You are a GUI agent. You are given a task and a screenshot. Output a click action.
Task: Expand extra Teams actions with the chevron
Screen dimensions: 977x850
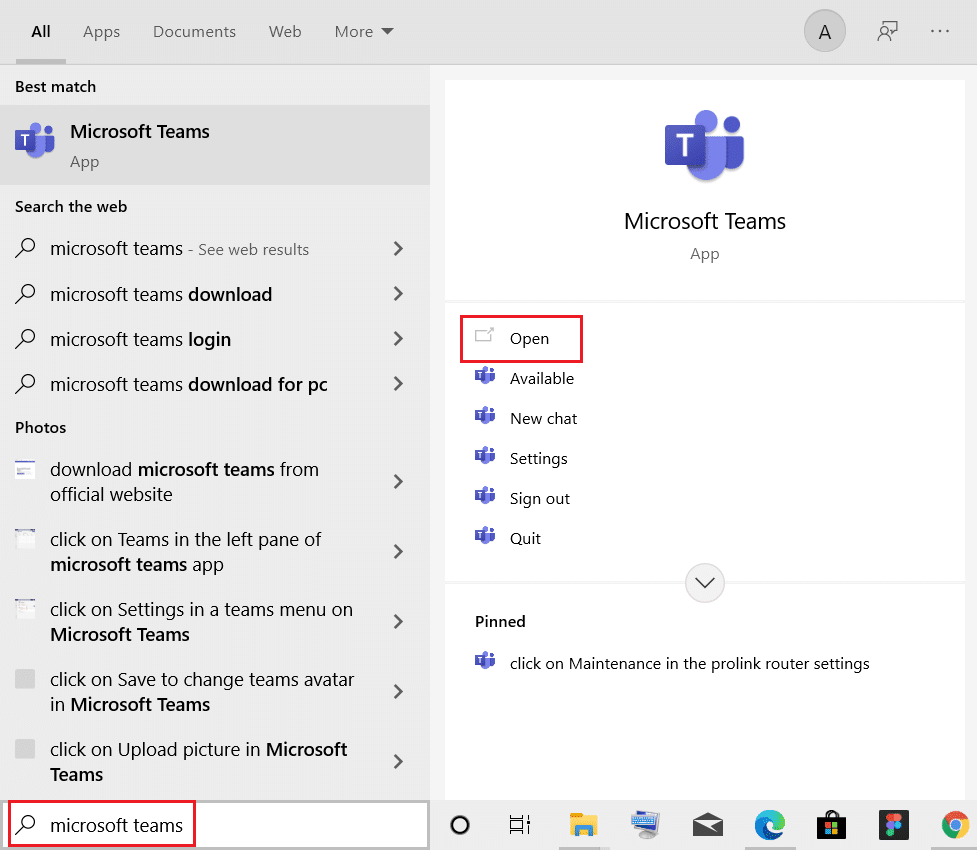[x=704, y=582]
